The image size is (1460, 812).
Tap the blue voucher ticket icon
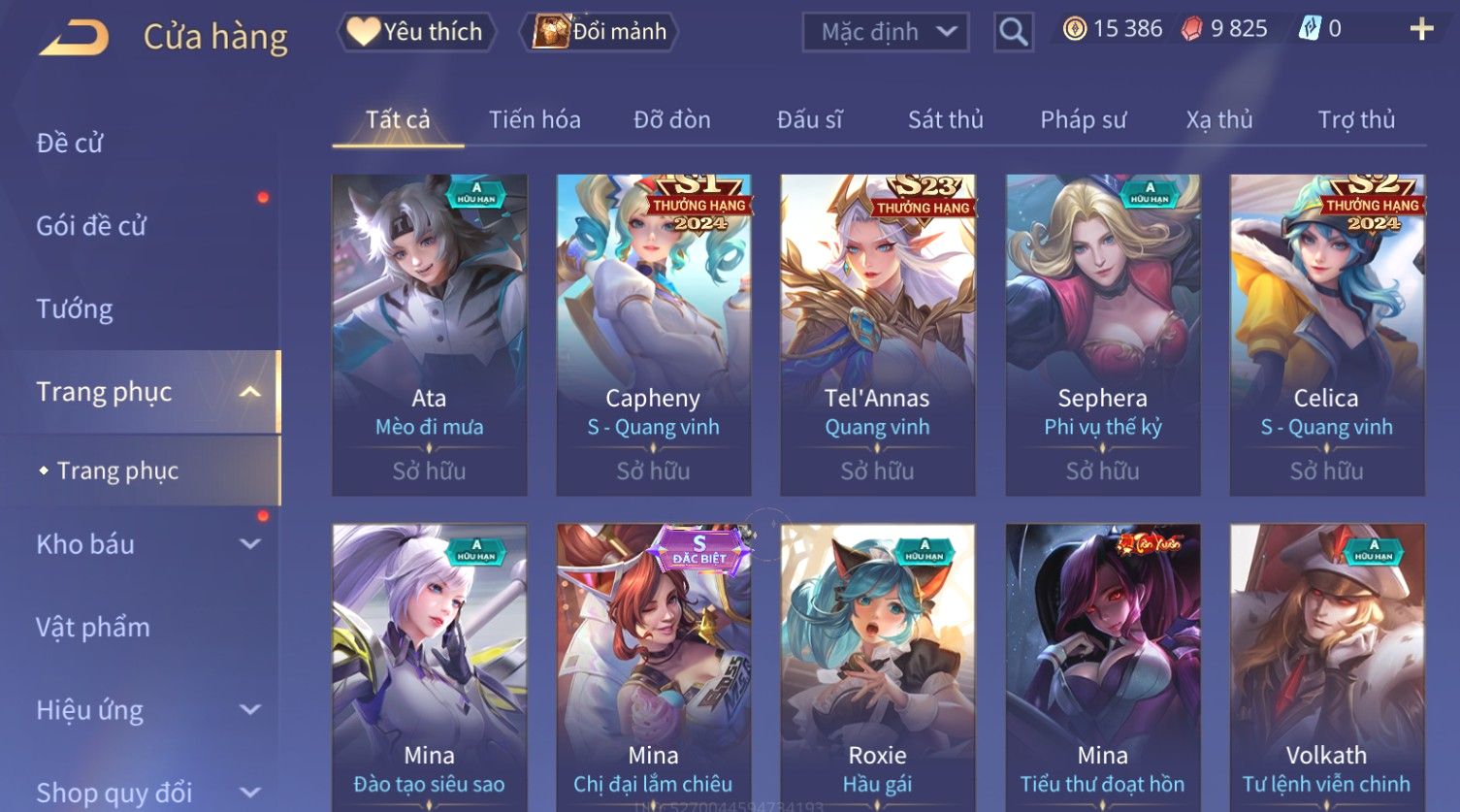point(1310,29)
